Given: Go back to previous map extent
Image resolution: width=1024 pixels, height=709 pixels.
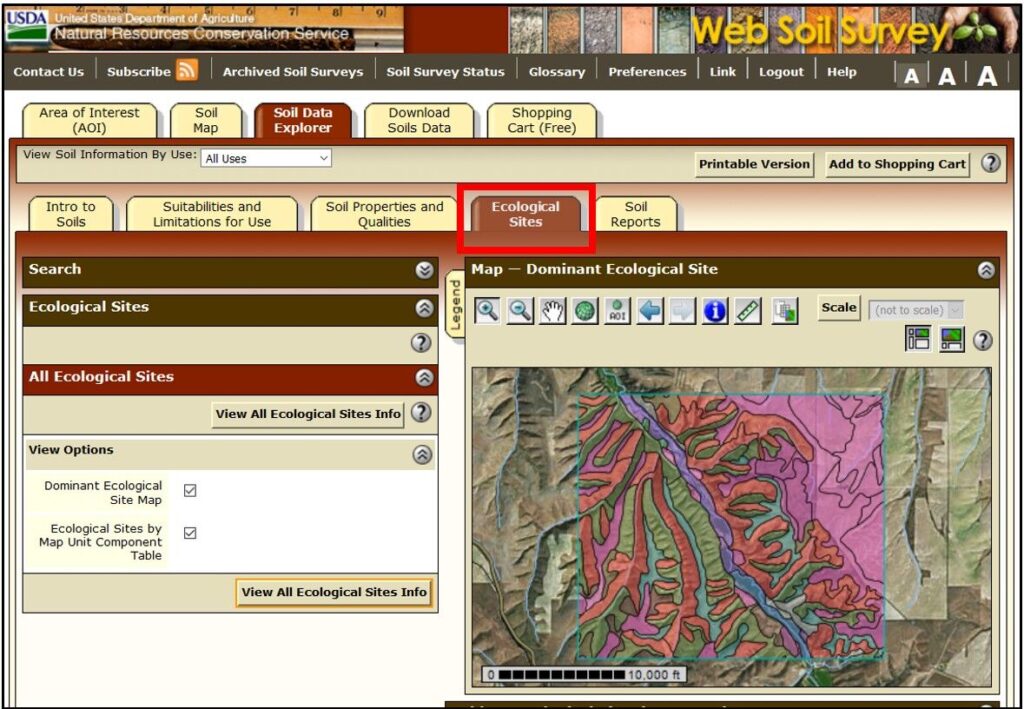Looking at the screenshot, I should (x=650, y=311).
